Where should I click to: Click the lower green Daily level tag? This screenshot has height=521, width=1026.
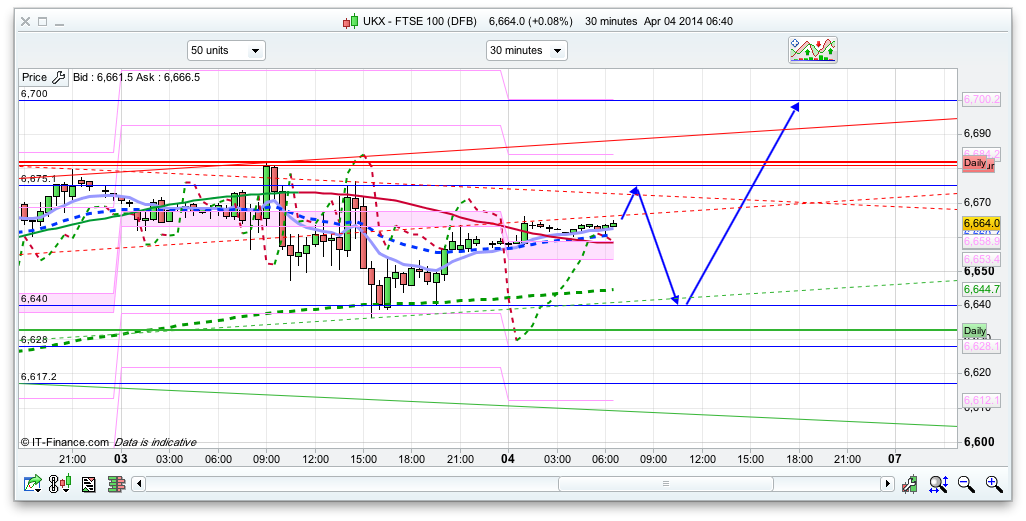pos(974,331)
